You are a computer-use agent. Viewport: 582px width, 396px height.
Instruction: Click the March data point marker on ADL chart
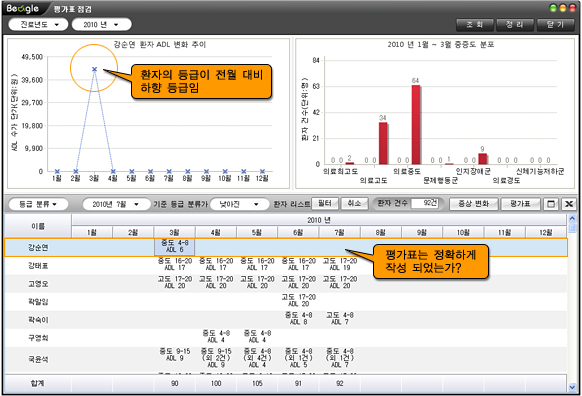(95, 69)
